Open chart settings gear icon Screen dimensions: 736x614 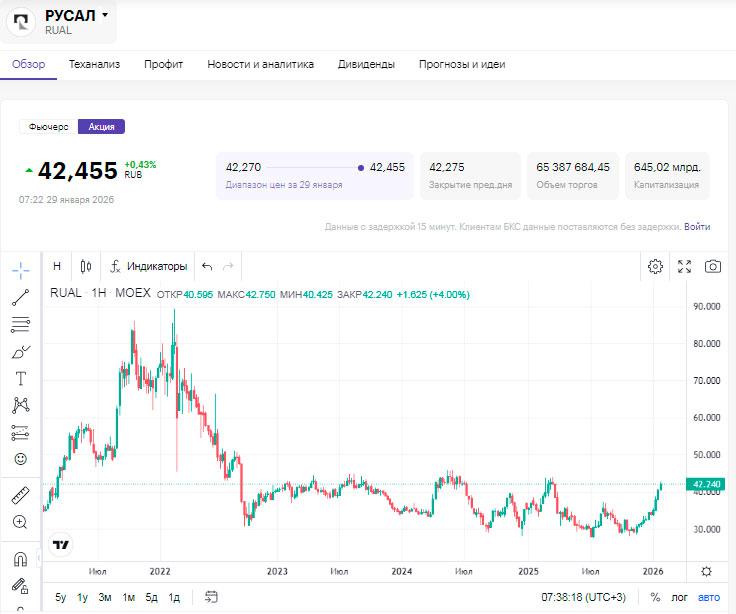(655, 266)
